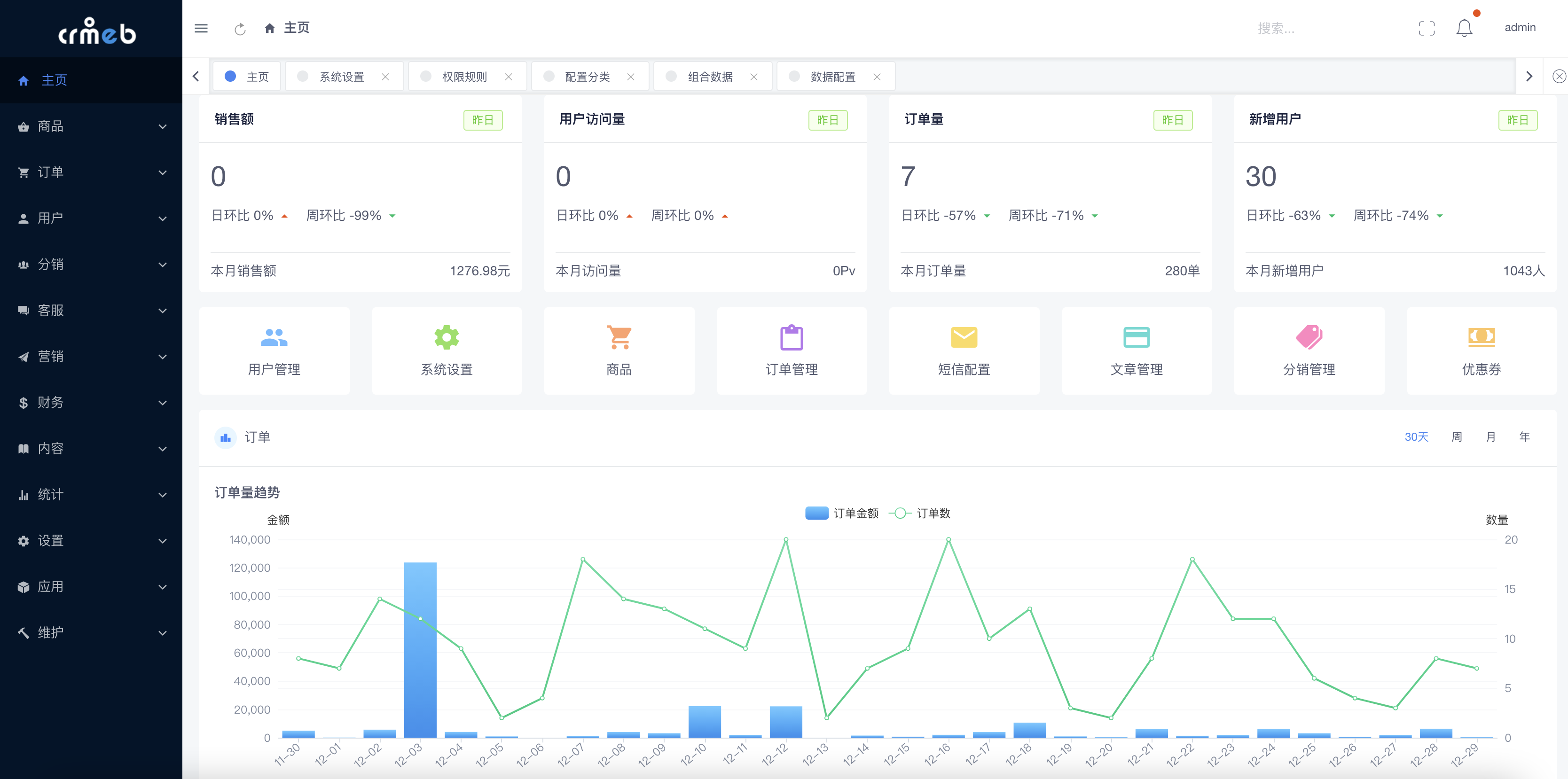Click the 本月新增用户 value 1043人
Image resolution: width=1568 pixels, height=779 pixels.
pyautogui.click(x=1523, y=271)
